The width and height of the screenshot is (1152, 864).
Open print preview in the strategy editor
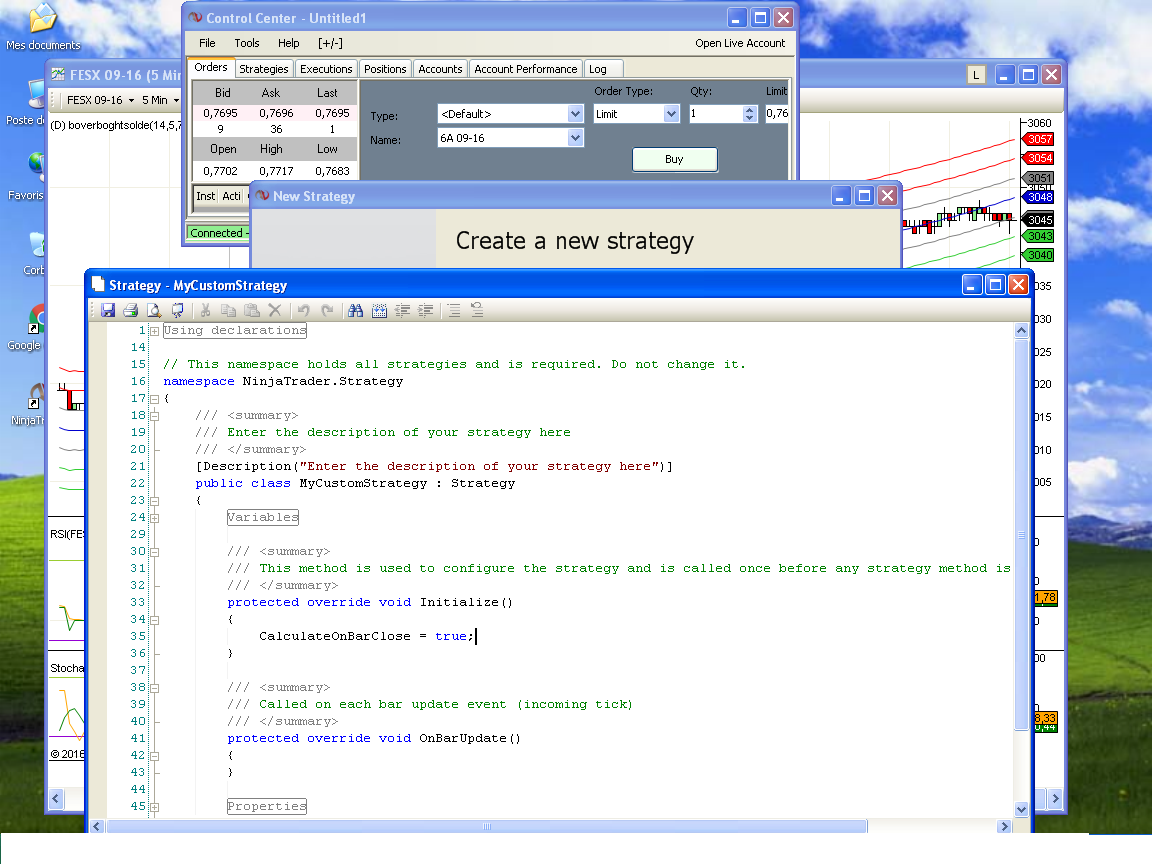tap(154, 311)
